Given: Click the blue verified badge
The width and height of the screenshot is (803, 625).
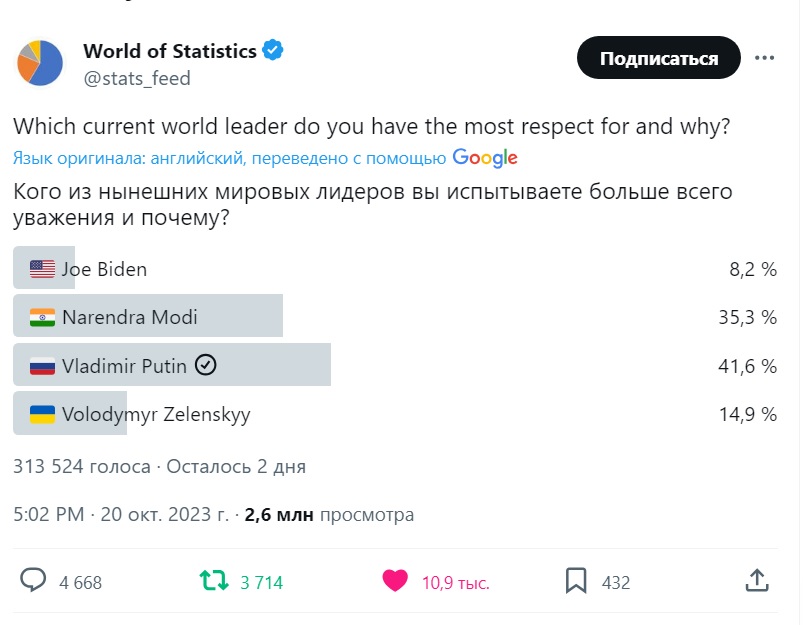Looking at the screenshot, I should click(x=272, y=50).
